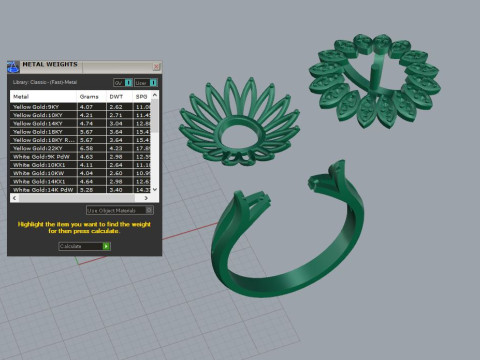Enable Use Object Materials option

pyautogui.click(x=120, y=210)
